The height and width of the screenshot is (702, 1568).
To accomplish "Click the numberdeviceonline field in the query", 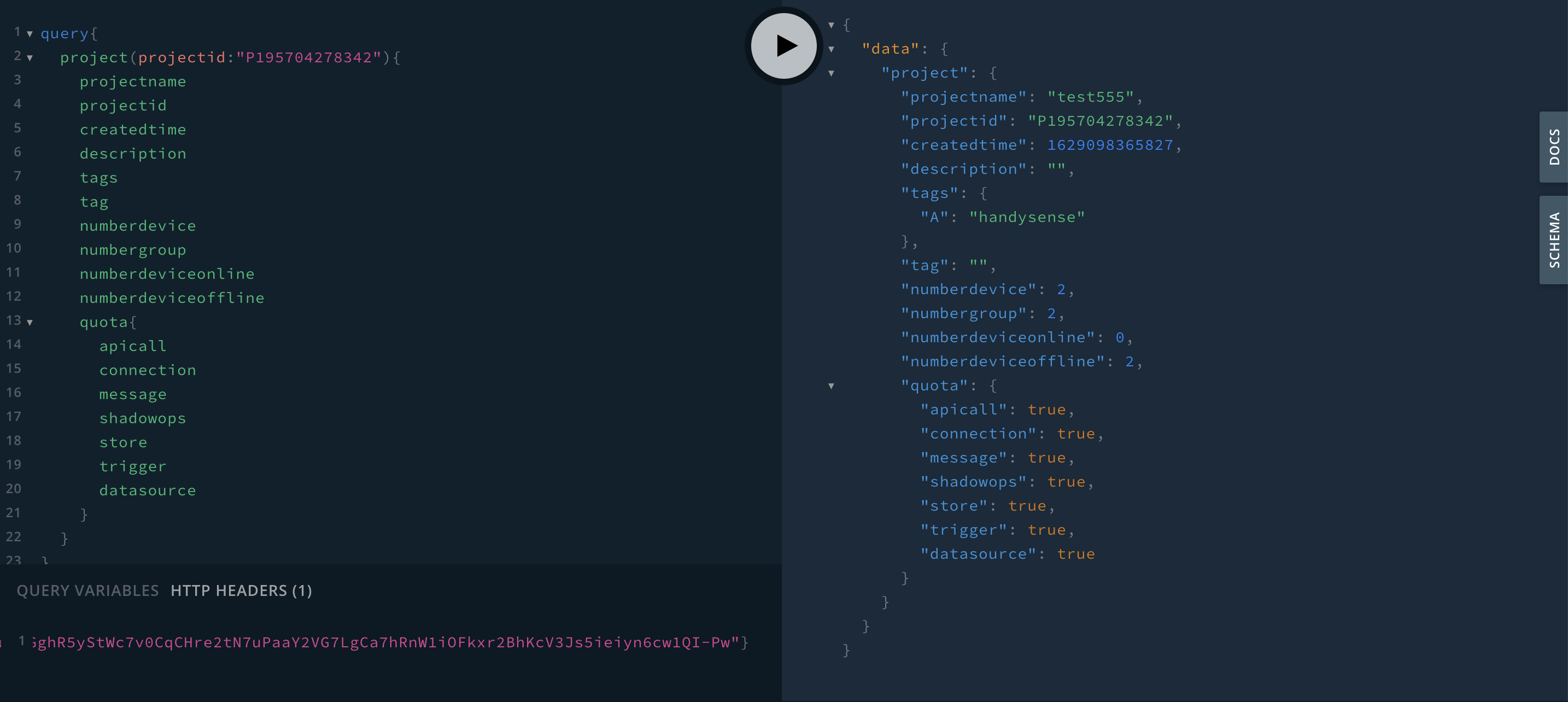I will [167, 274].
